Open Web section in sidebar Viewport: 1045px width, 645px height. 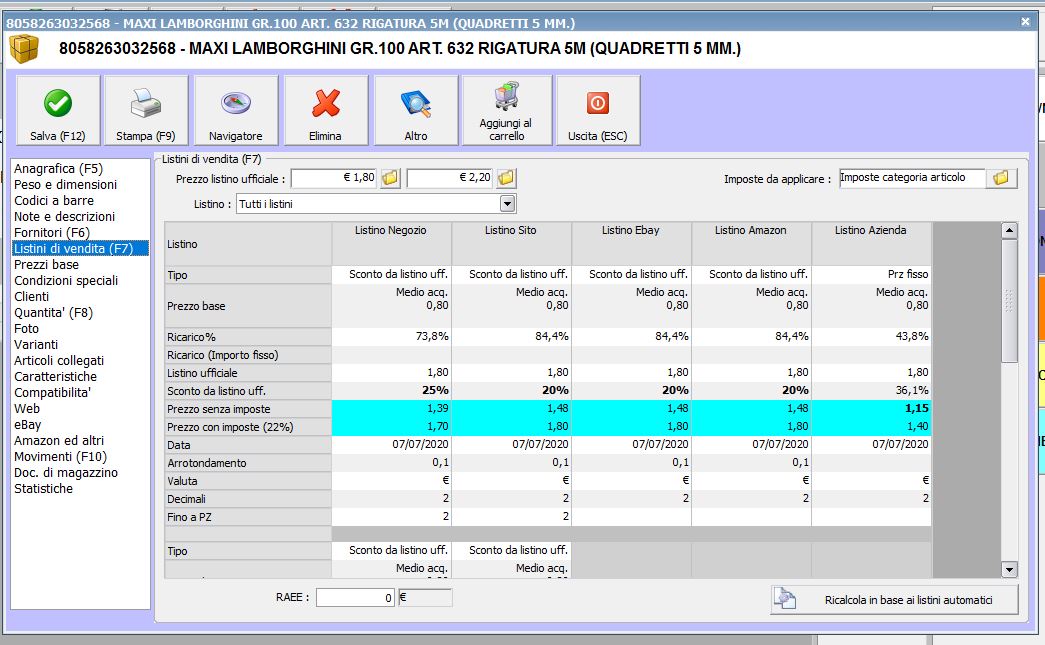[x=27, y=408]
